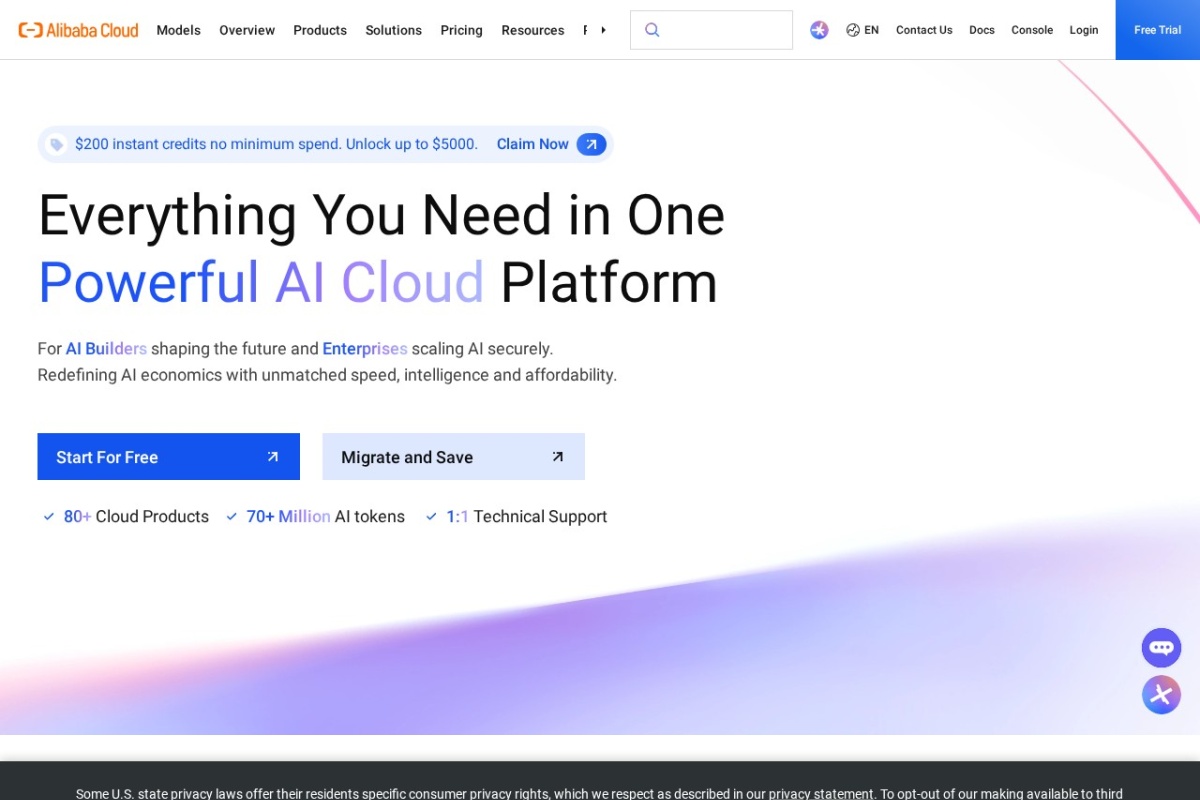This screenshot has height=800, width=1200.
Task: Click the $200 instant credits promo text
Action: click(276, 144)
